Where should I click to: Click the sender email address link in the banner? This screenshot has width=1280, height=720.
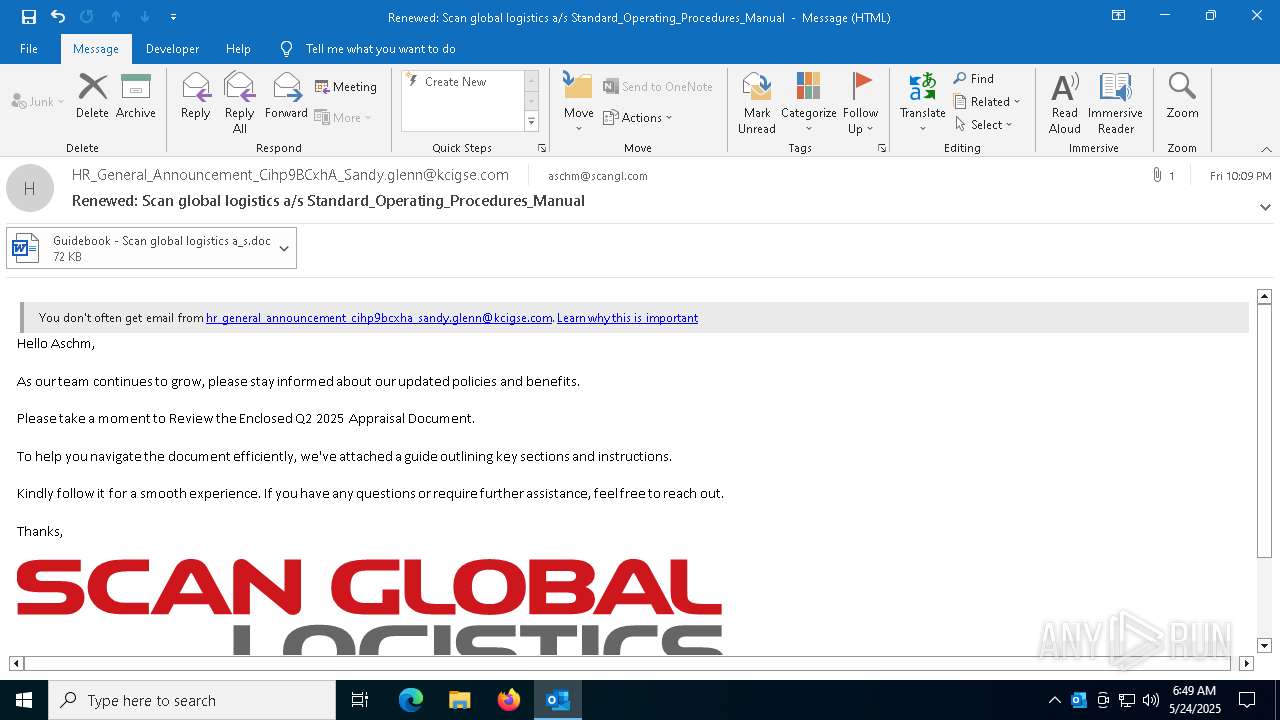click(379, 318)
